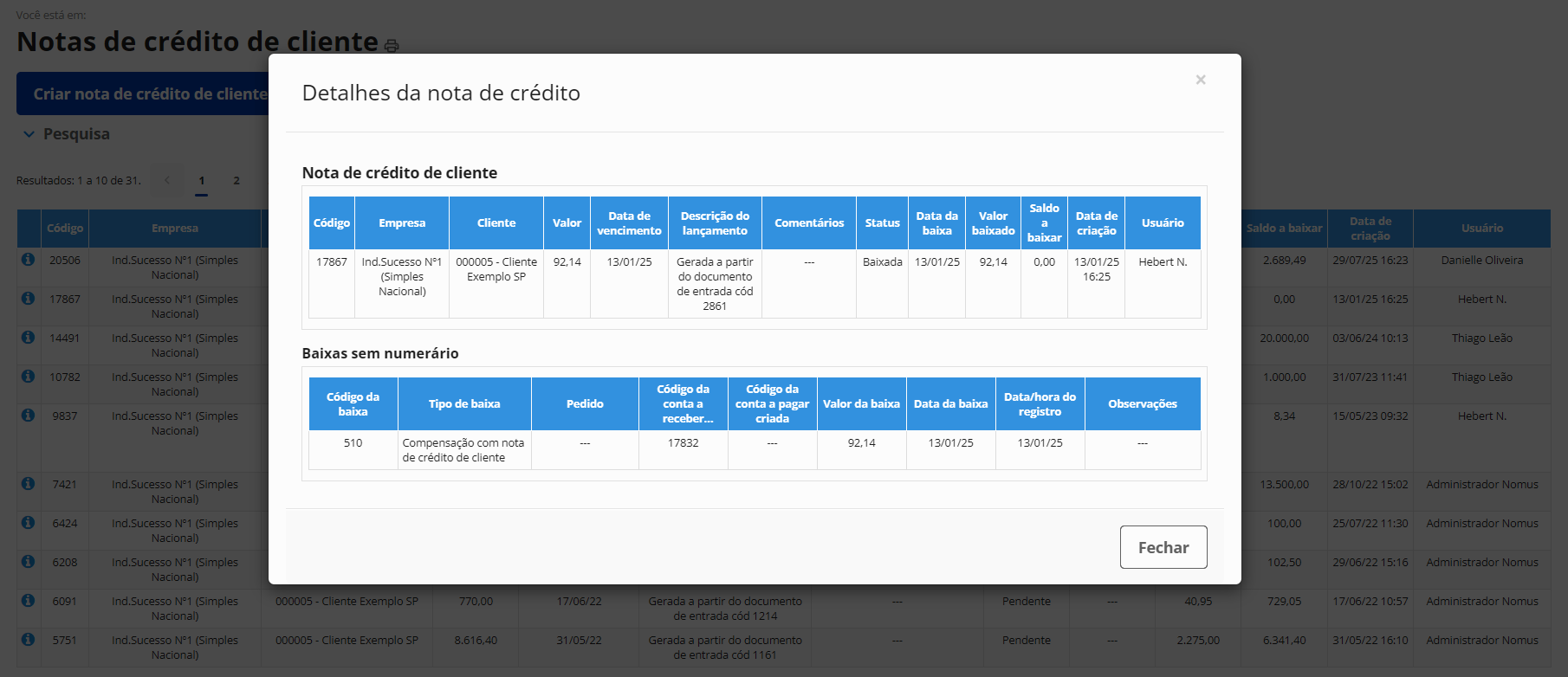Open info icon for record 7421
1568x677 pixels.
28,484
